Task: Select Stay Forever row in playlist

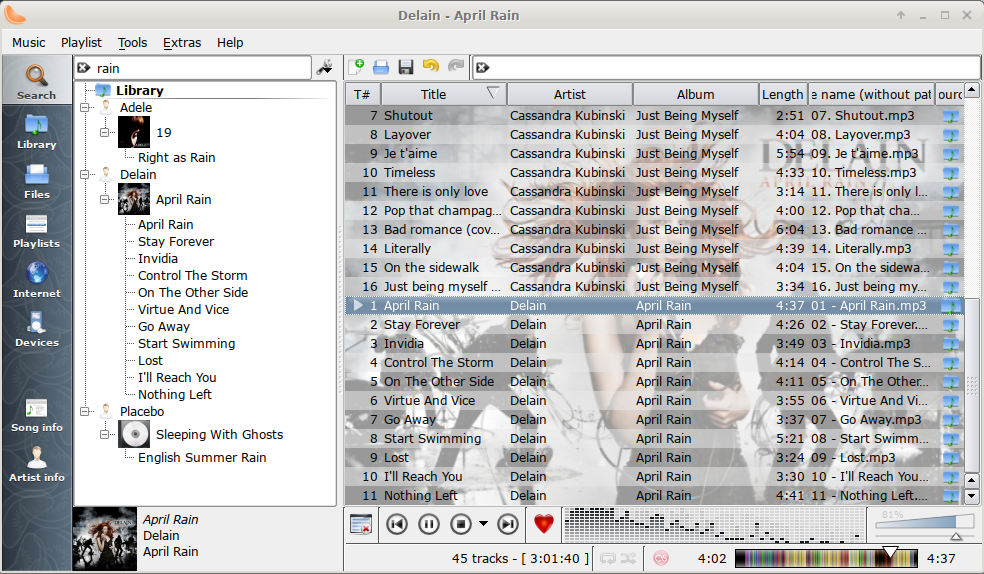Action: point(653,324)
